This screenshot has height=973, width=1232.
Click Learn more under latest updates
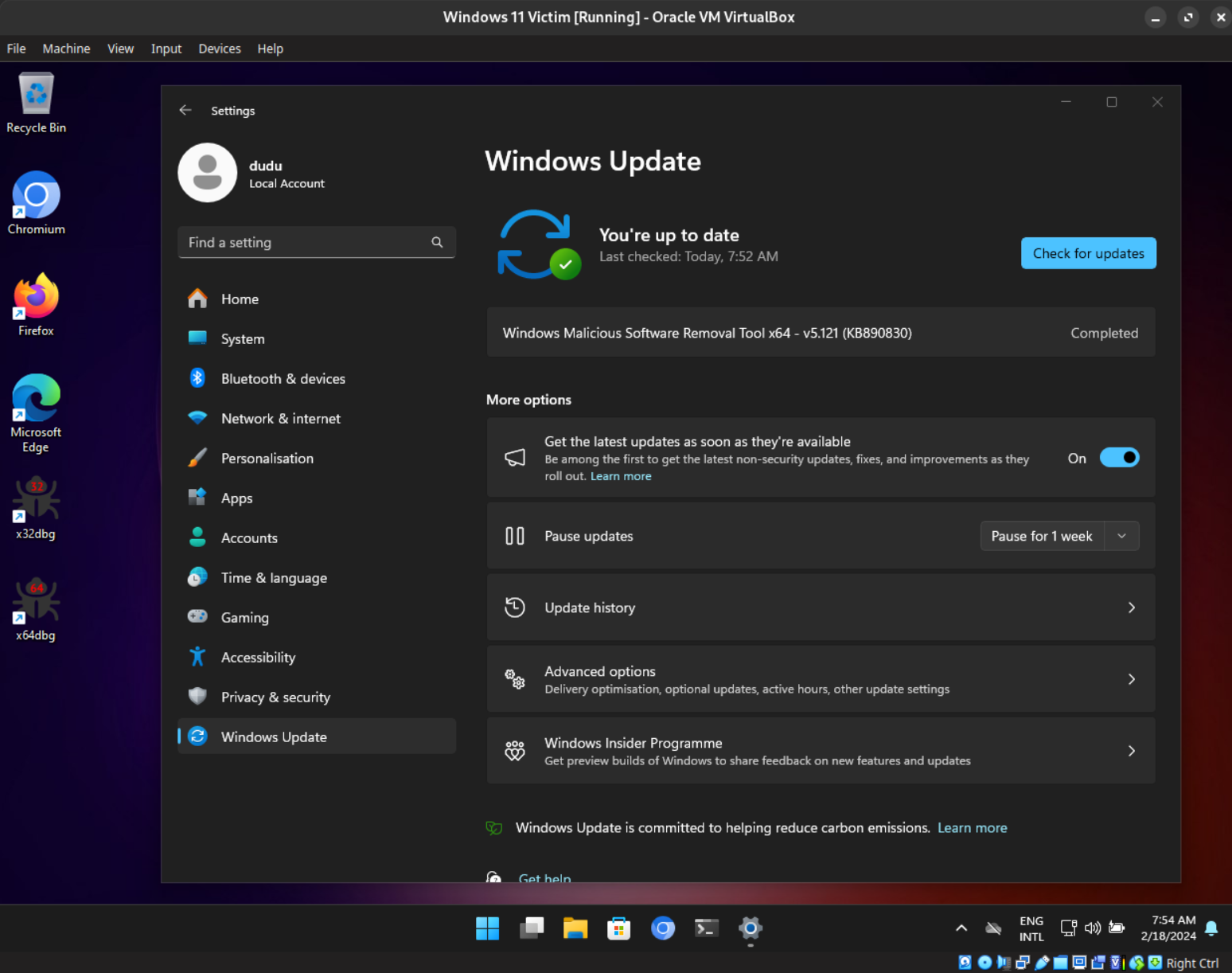pyautogui.click(x=621, y=476)
